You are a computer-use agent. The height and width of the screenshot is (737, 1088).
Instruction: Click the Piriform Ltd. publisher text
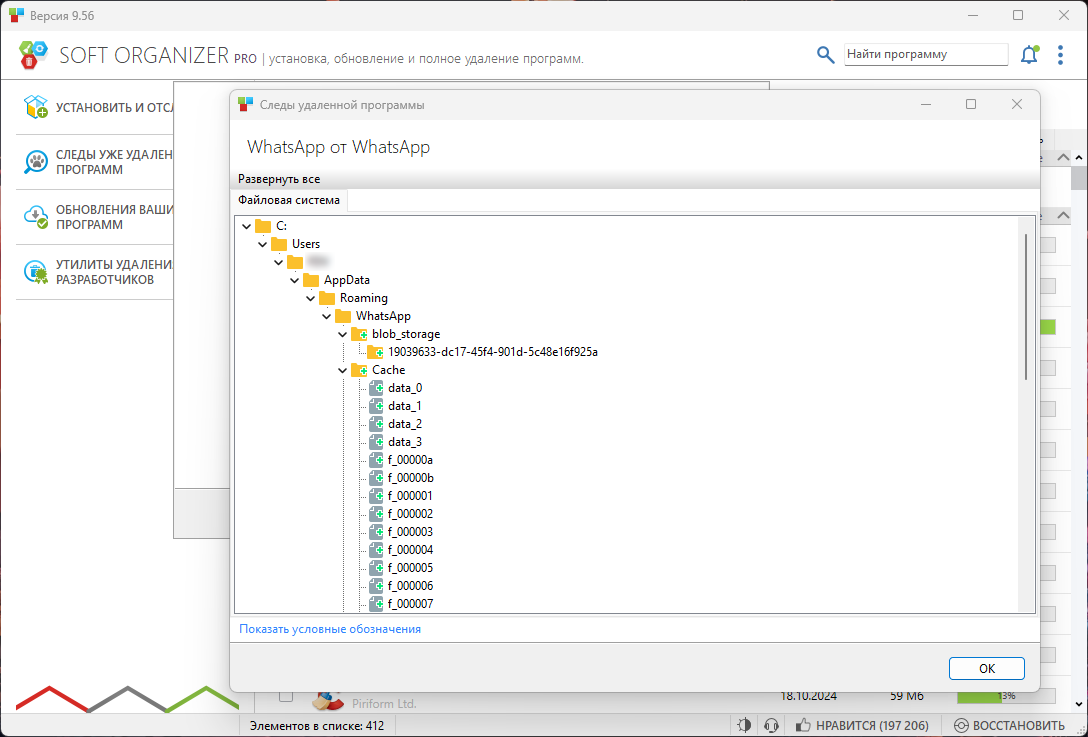(x=384, y=704)
